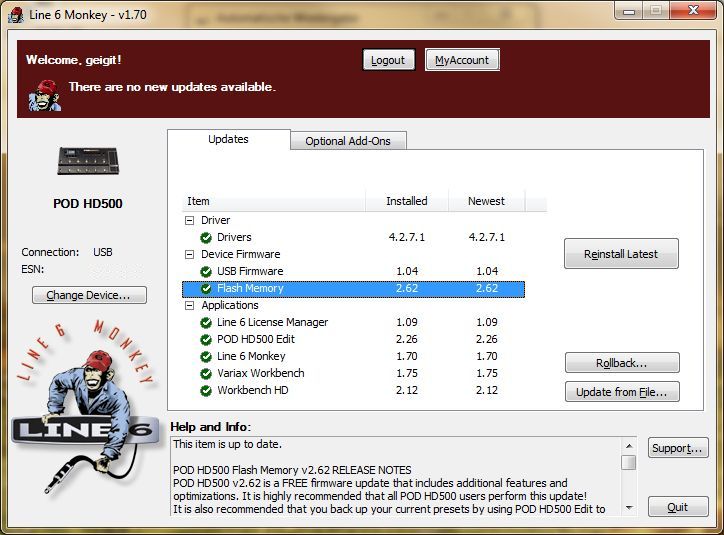Open the MyAccount page

click(462, 60)
